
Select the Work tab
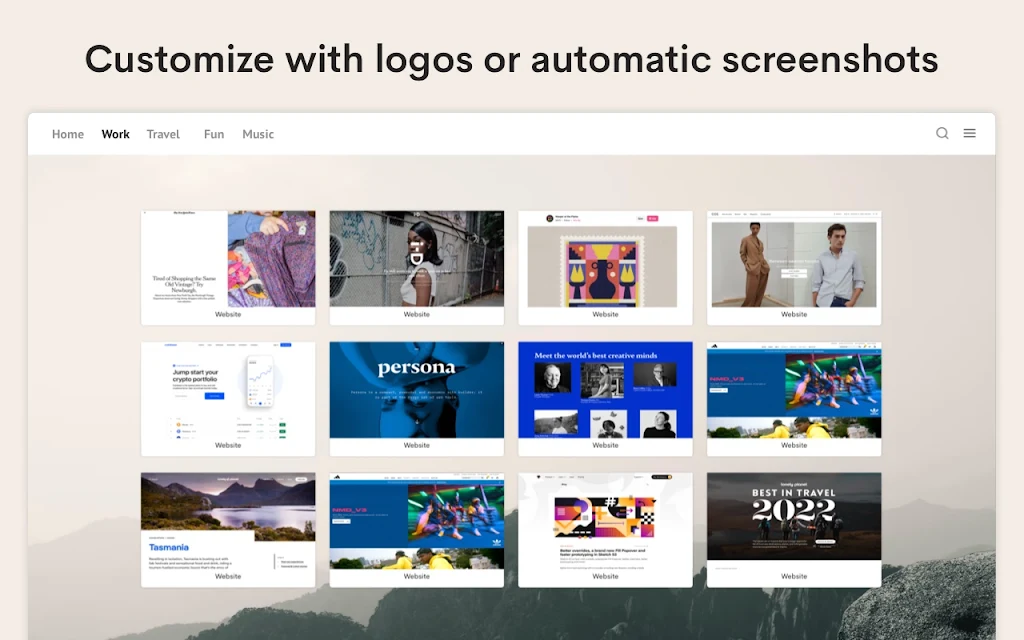tap(116, 134)
